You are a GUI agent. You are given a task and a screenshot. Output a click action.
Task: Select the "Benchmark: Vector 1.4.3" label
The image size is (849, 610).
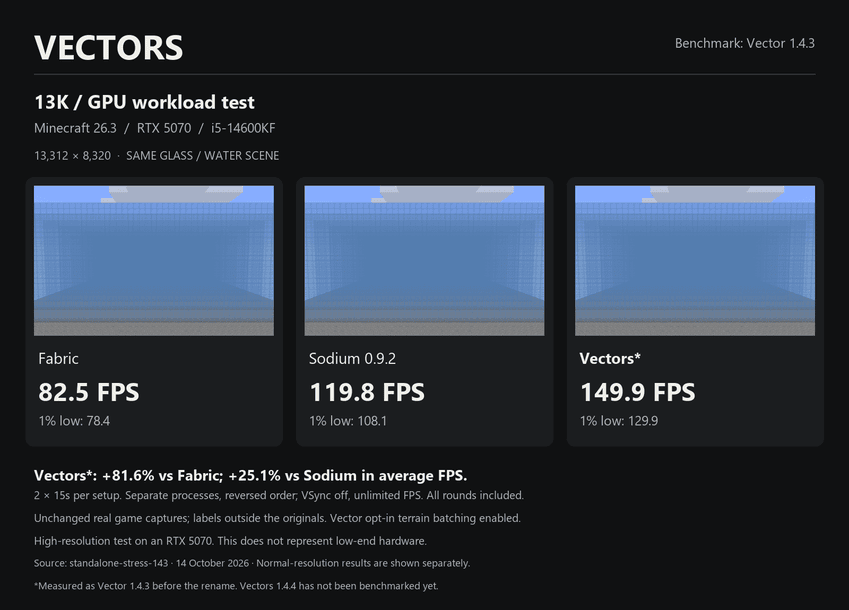tap(744, 43)
